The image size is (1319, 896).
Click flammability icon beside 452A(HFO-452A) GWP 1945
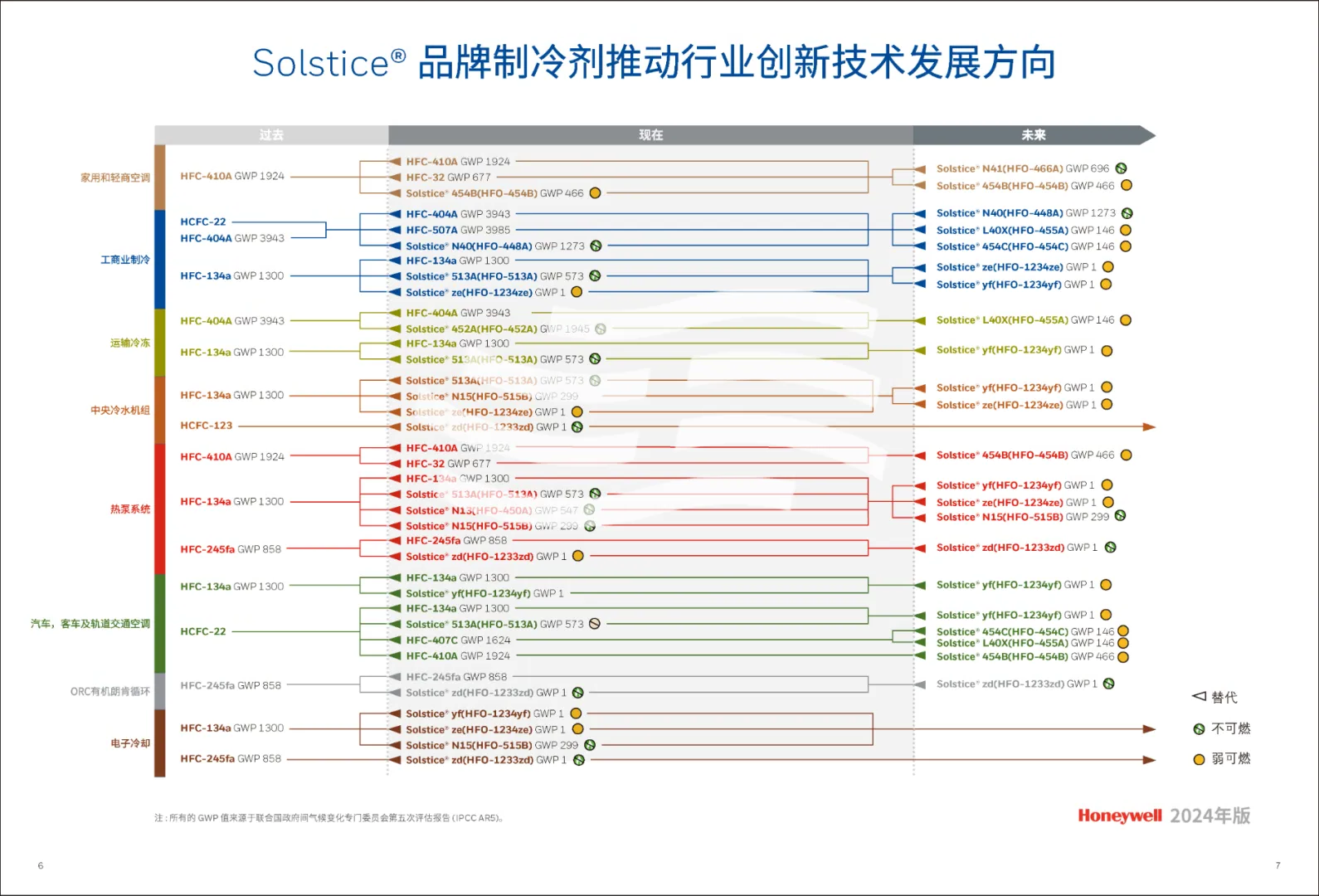point(601,329)
